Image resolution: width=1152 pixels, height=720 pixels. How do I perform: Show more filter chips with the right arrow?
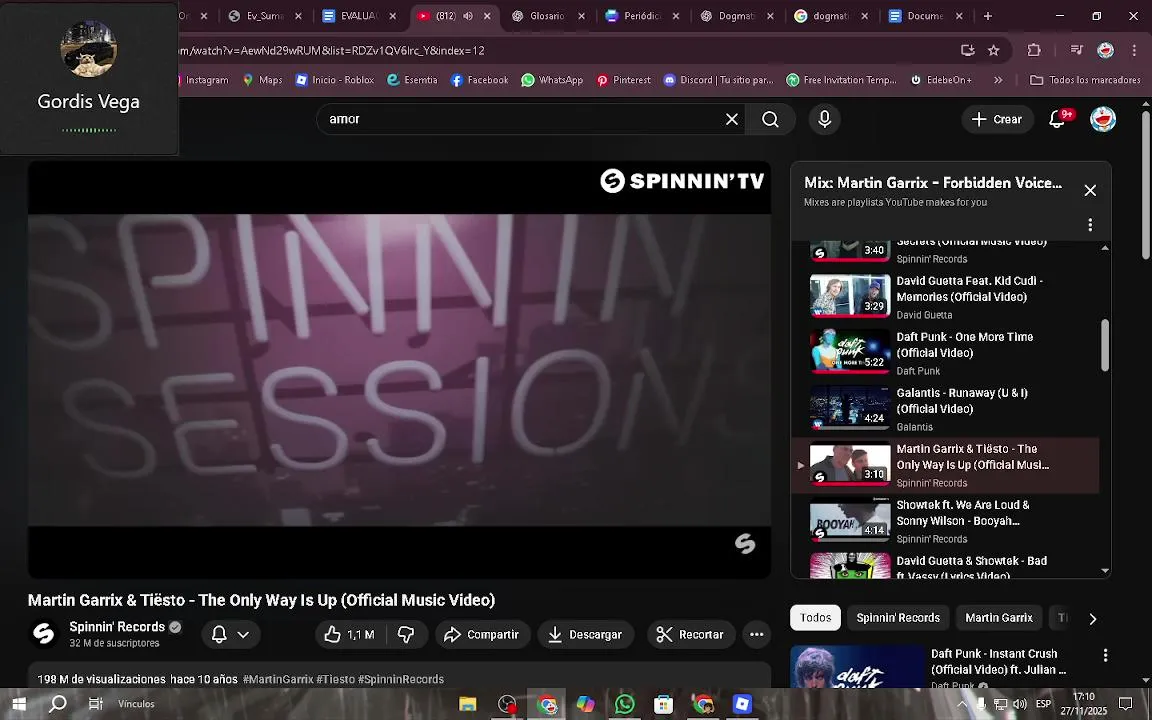1092,619
